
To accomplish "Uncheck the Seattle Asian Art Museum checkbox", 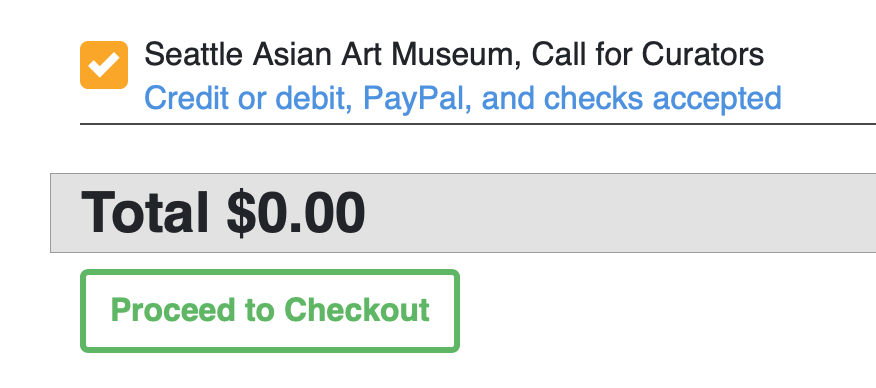I will tap(104, 65).
